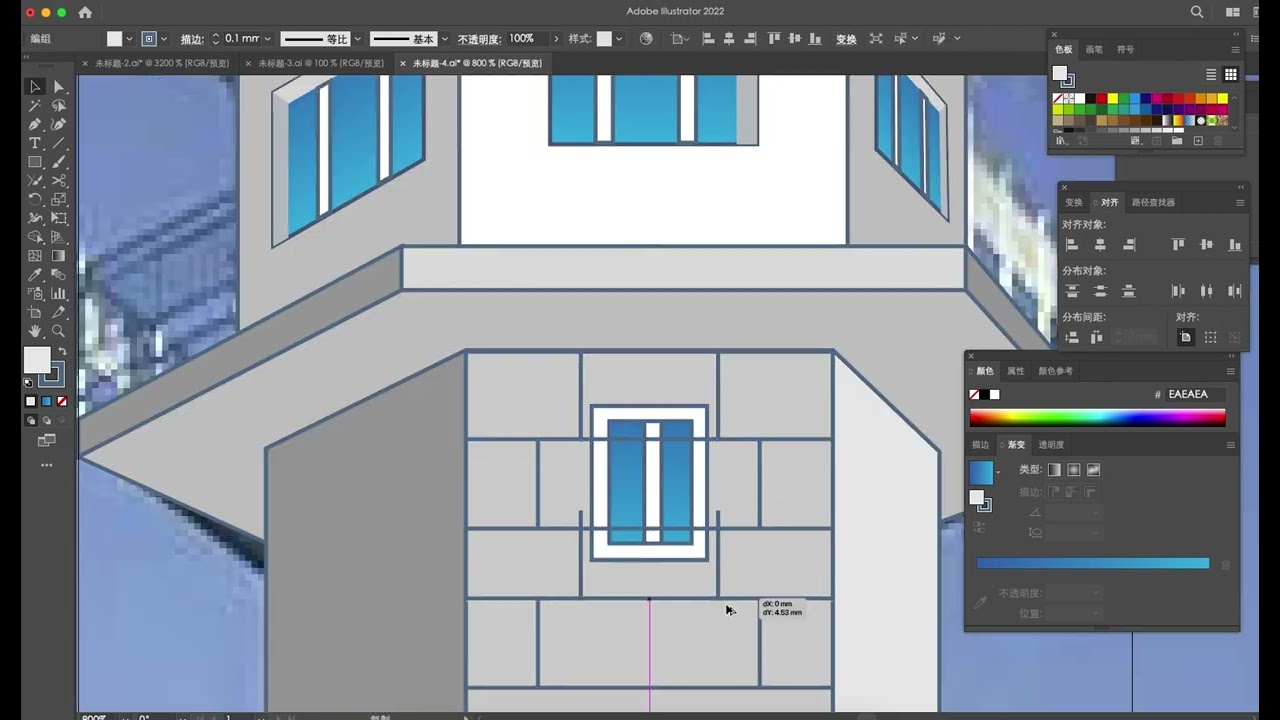The image size is (1280, 720).
Task: Click the 描边 stroke label link
Action: (x=192, y=39)
